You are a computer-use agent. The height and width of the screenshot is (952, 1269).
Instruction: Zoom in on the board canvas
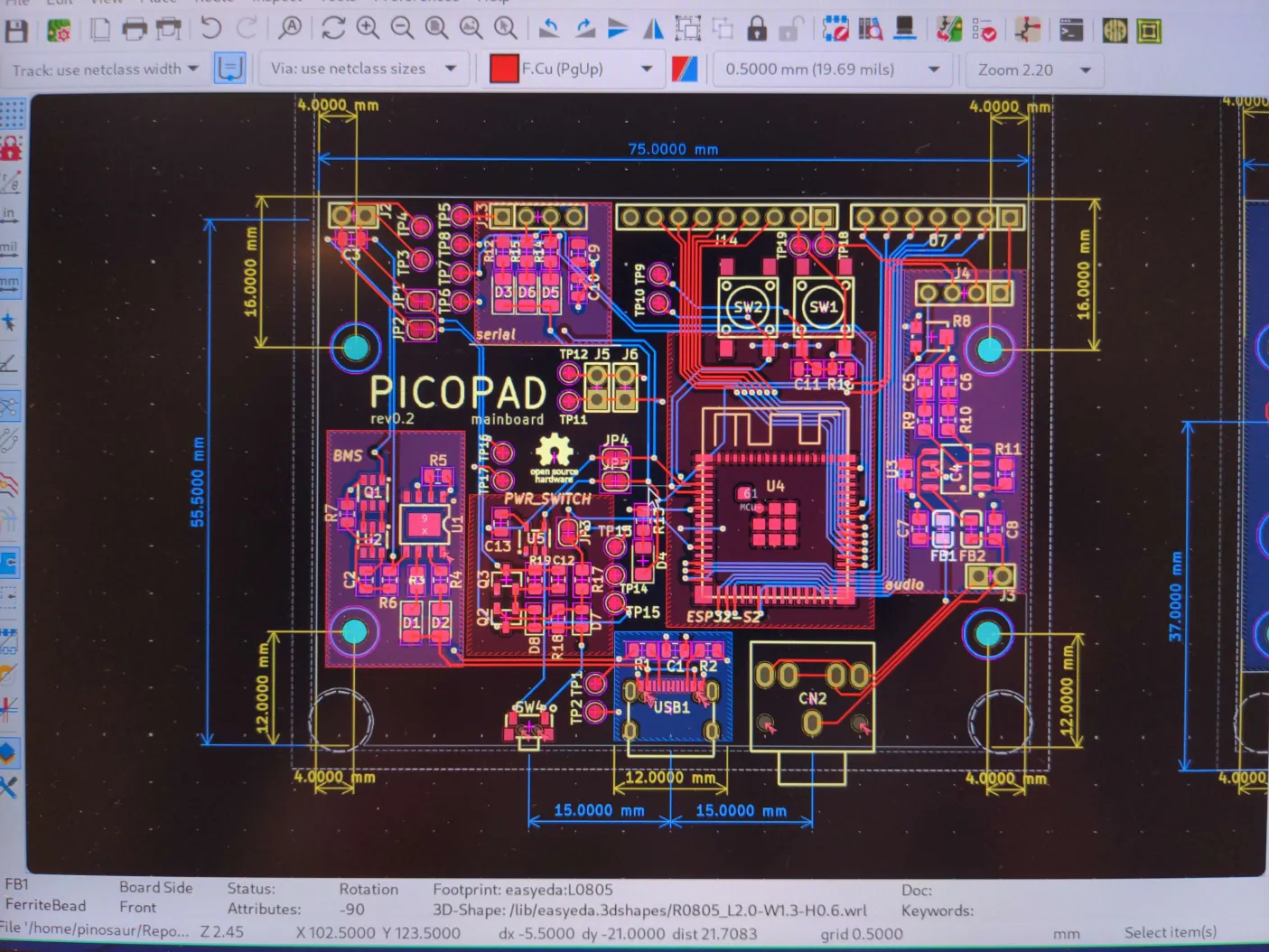[x=367, y=28]
